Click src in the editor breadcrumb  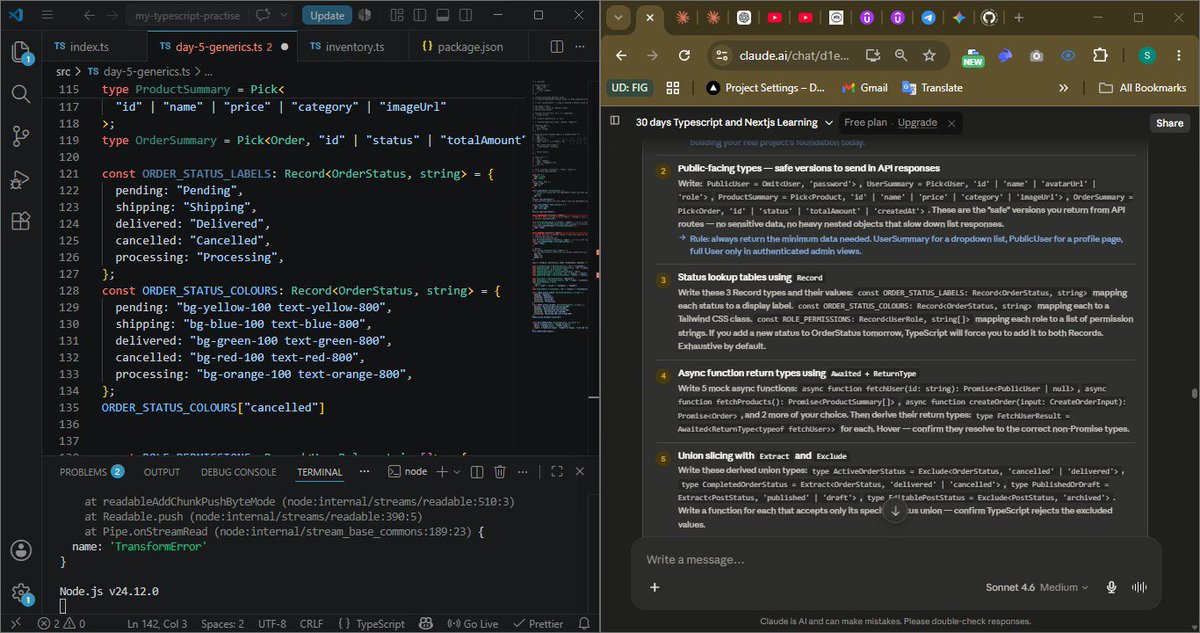pyautogui.click(x=64, y=72)
